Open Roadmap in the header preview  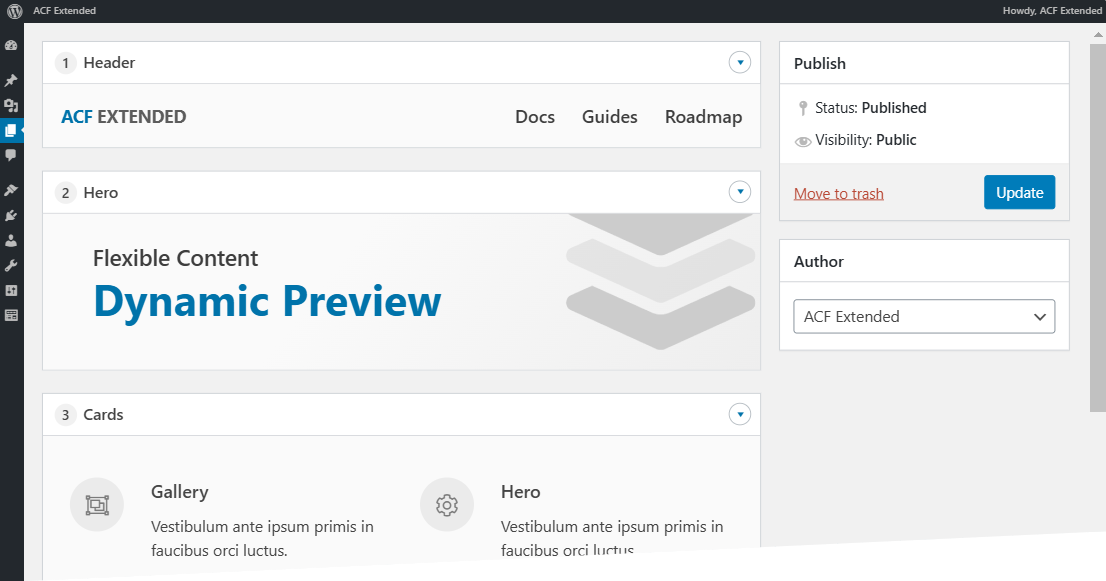(x=703, y=117)
